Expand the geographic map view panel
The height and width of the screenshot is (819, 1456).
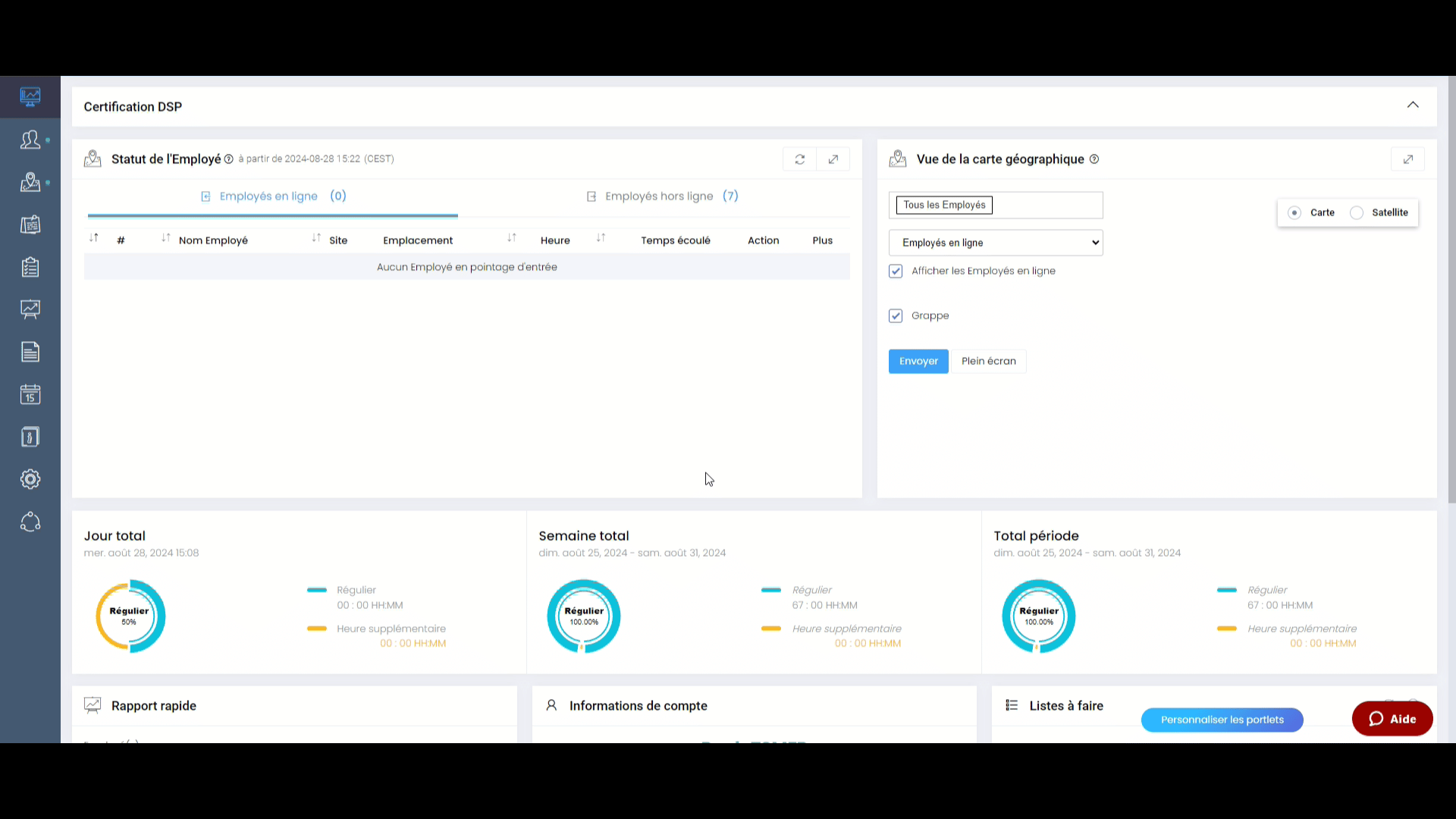(1407, 159)
